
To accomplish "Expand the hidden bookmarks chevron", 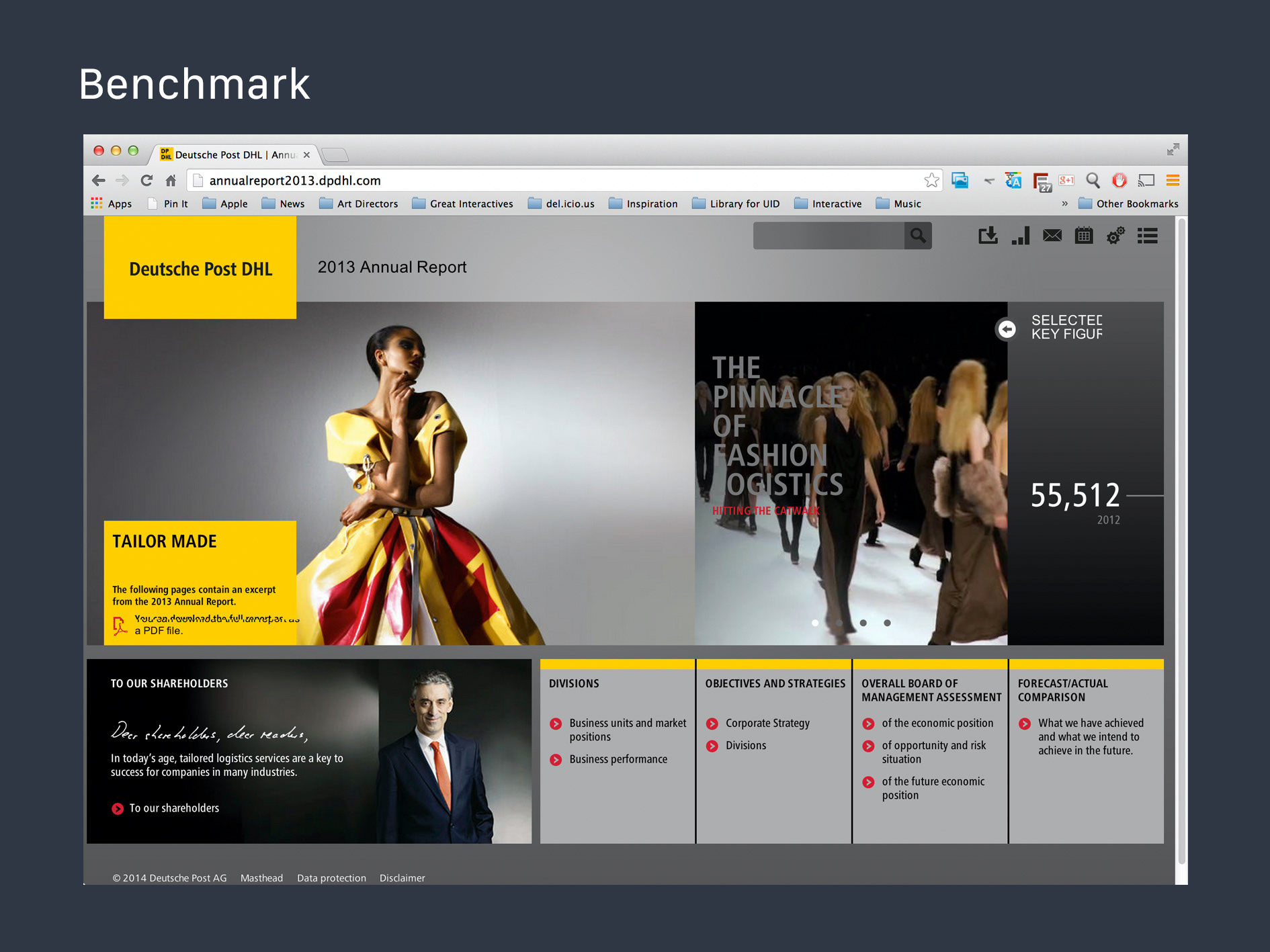I will [1064, 204].
